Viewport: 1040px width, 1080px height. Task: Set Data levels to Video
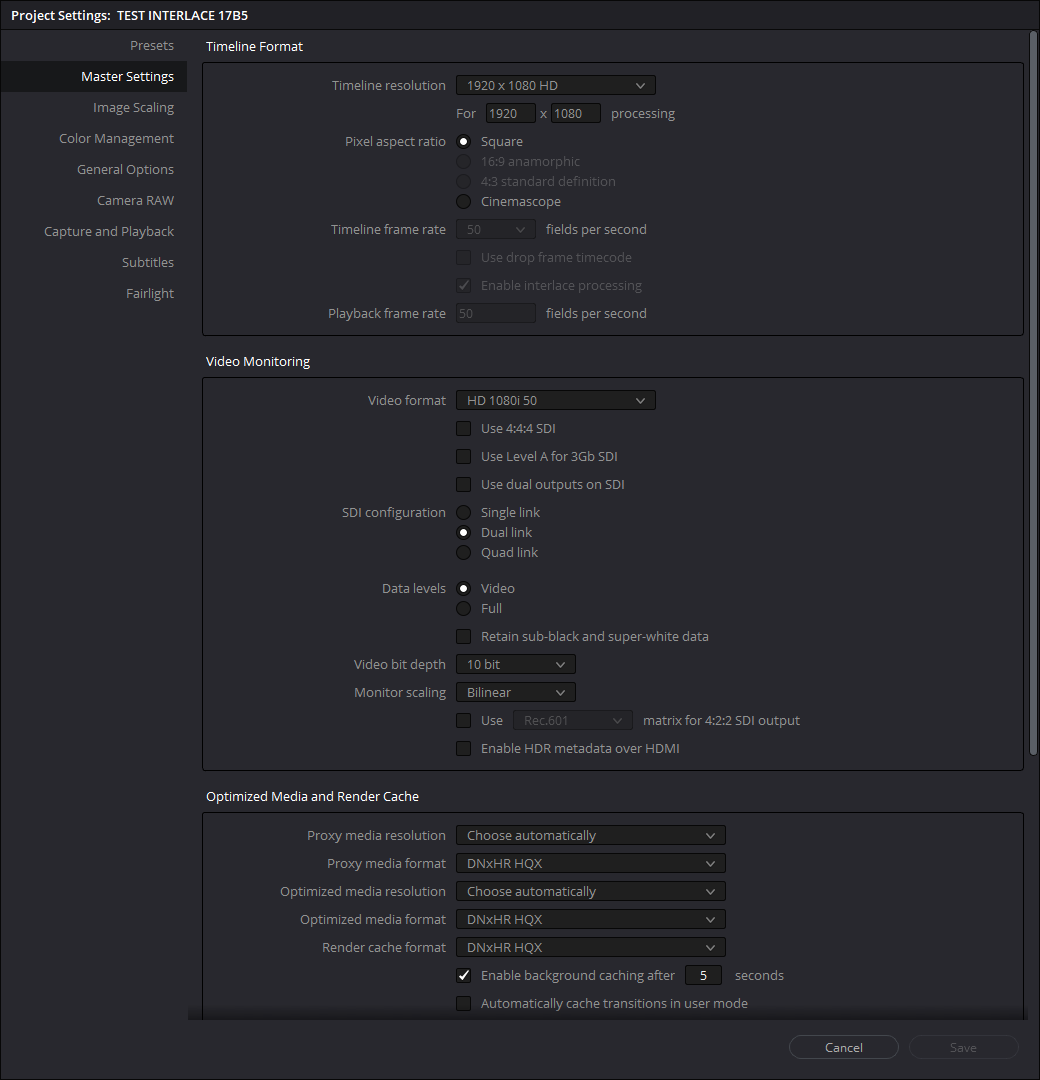[x=464, y=588]
